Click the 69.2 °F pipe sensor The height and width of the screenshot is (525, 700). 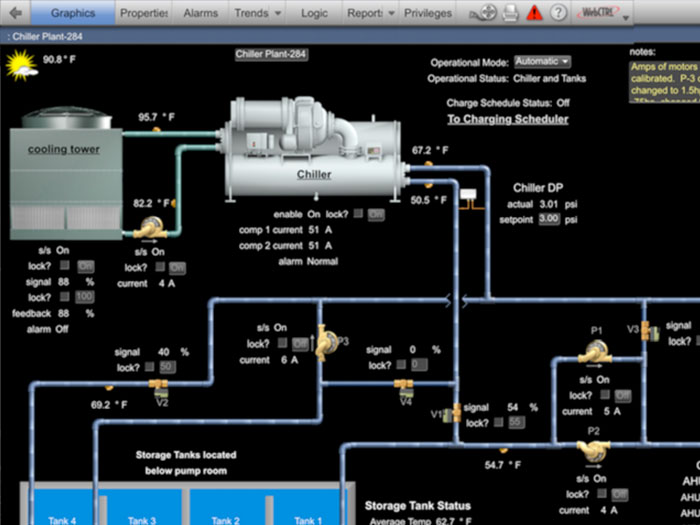point(109,388)
